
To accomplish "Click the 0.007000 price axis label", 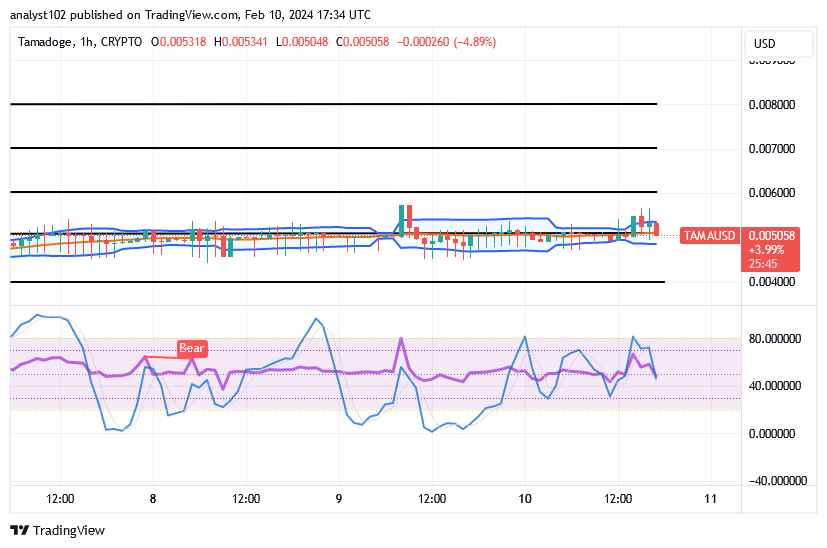I will click(772, 148).
